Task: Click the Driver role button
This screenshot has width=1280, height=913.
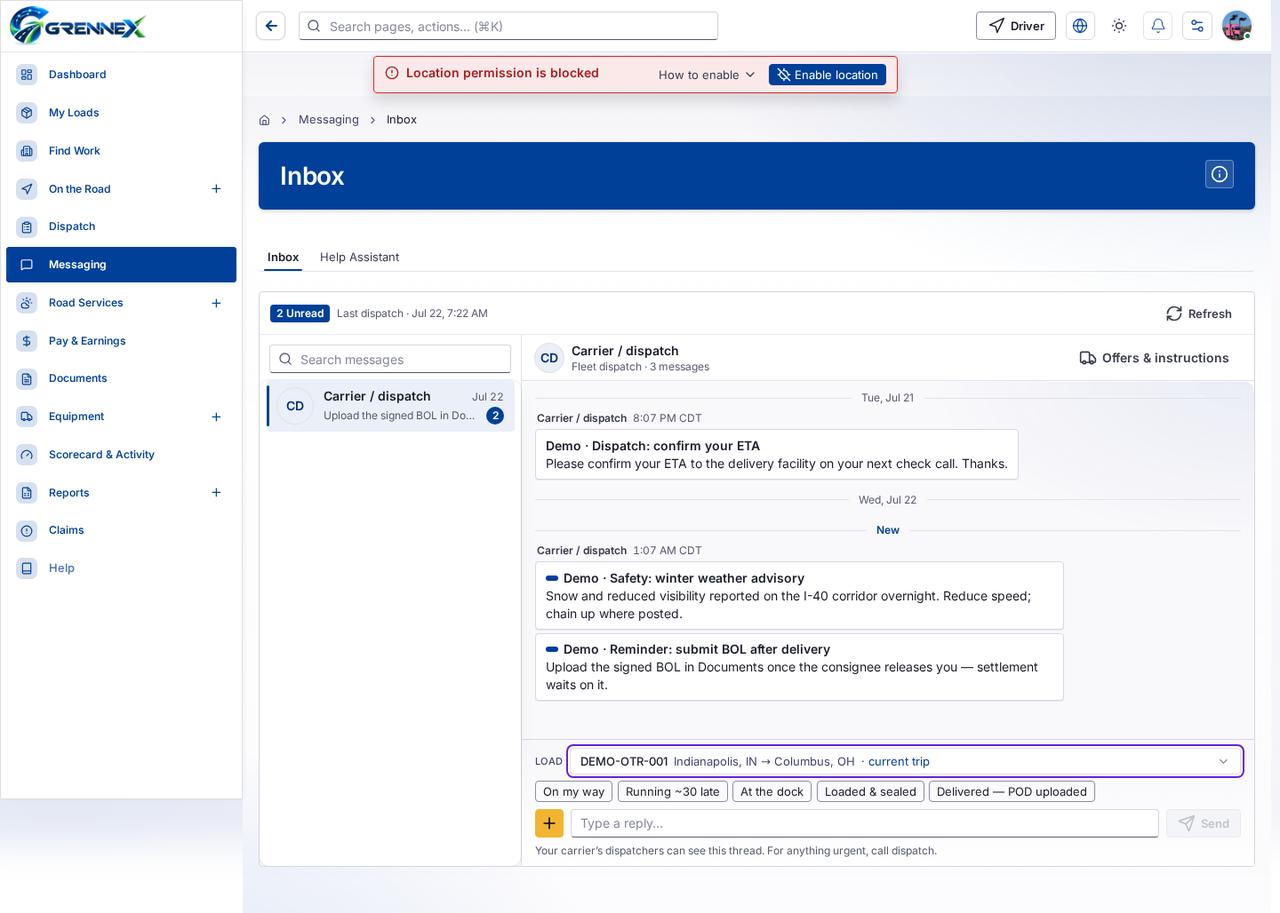Action: pyautogui.click(x=1016, y=26)
